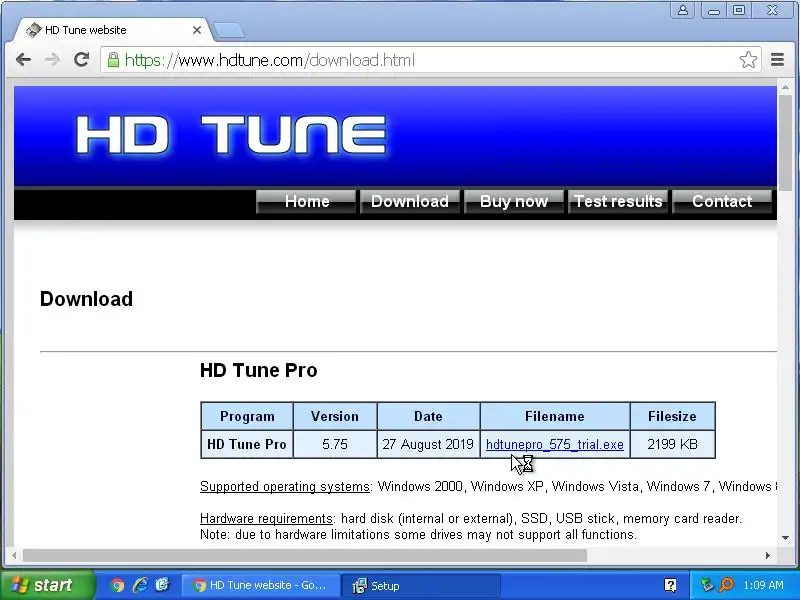Click the 5.75 version cell

pyautogui.click(x=335, y=444)
